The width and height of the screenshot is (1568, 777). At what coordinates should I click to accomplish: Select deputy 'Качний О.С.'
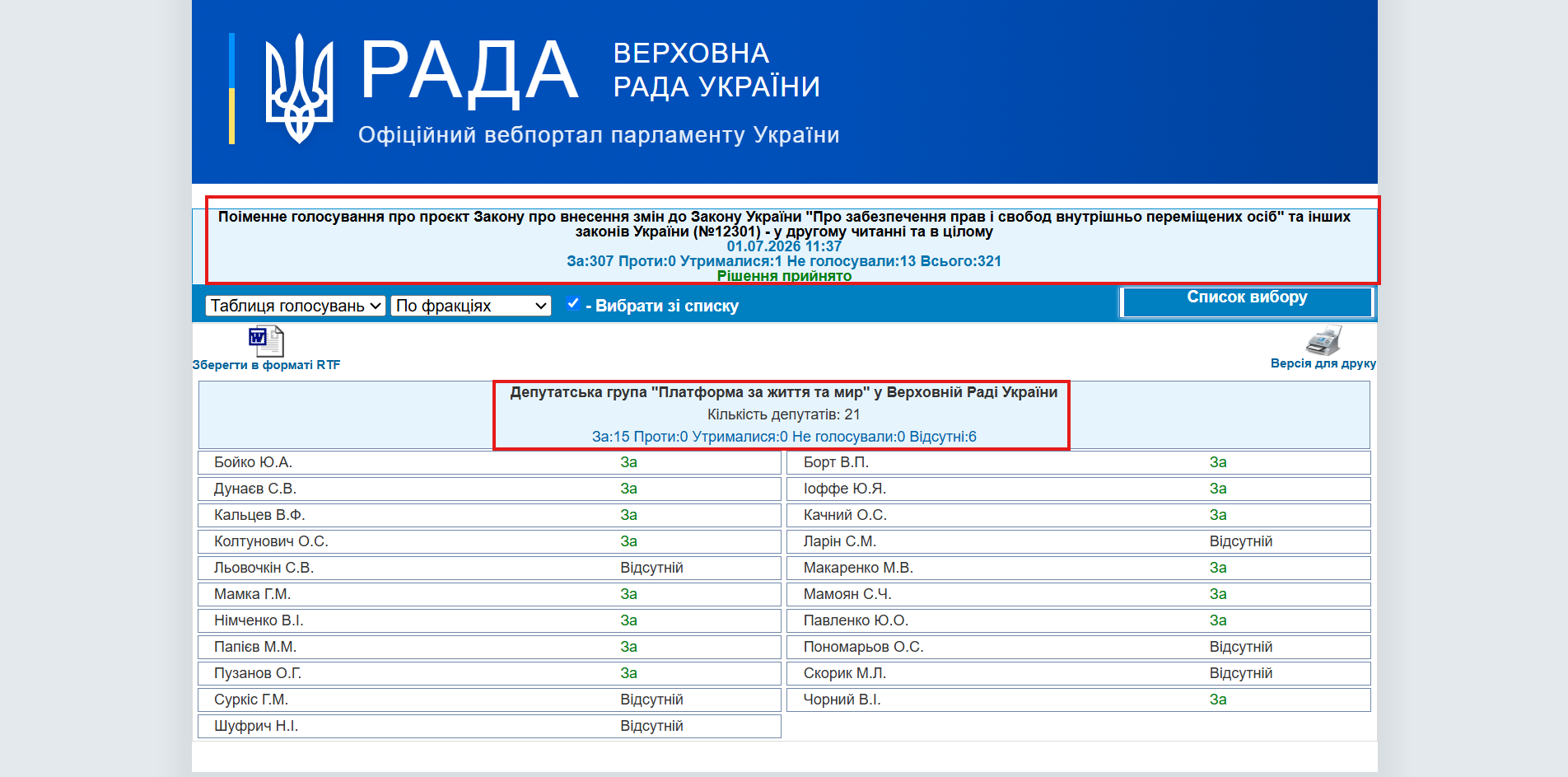pos(845,515)
